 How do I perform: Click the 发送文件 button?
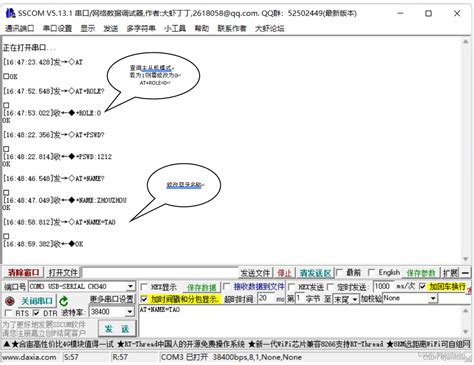click(255, 273)
